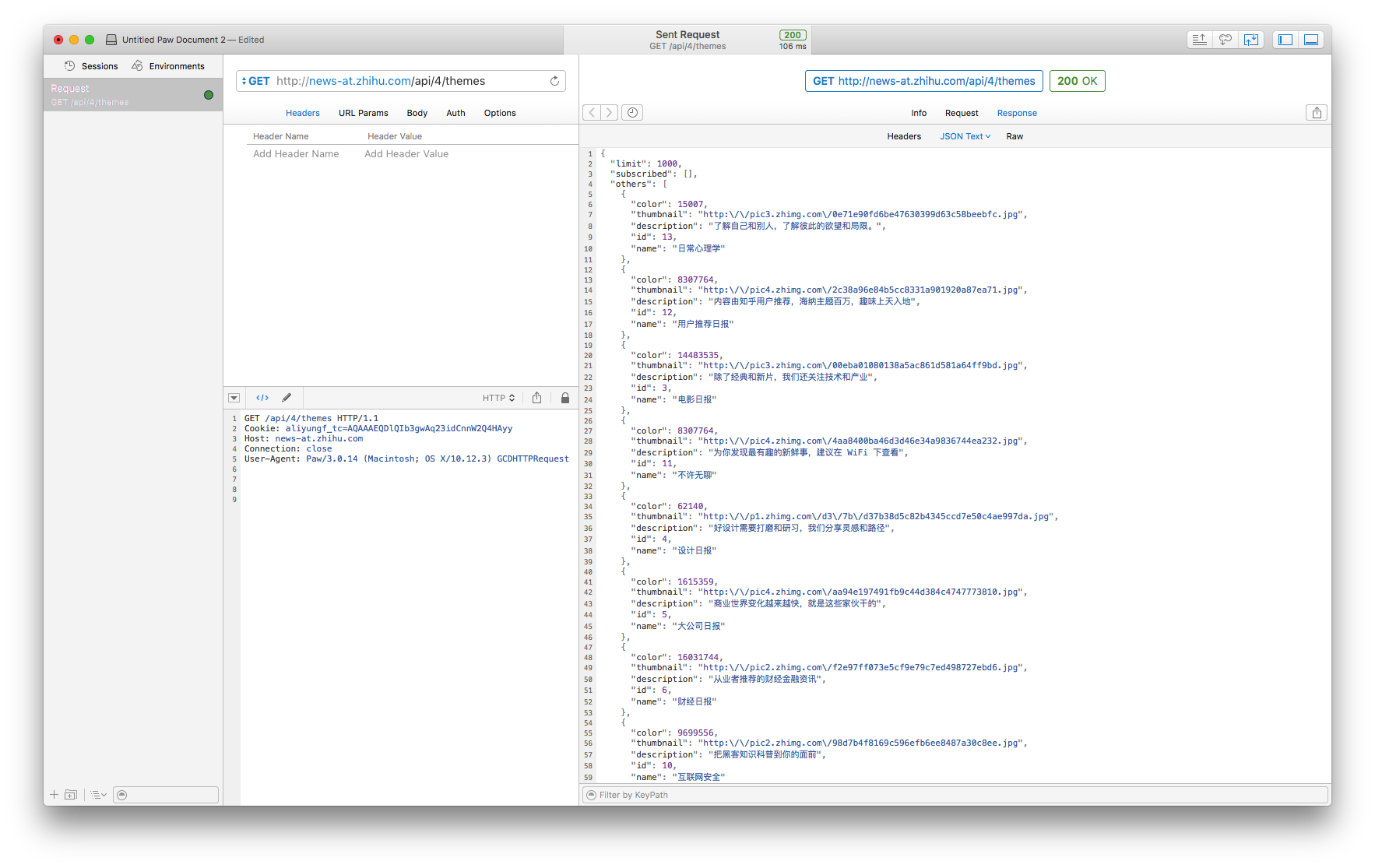Click the Add Header Name field

pos(296,154)
